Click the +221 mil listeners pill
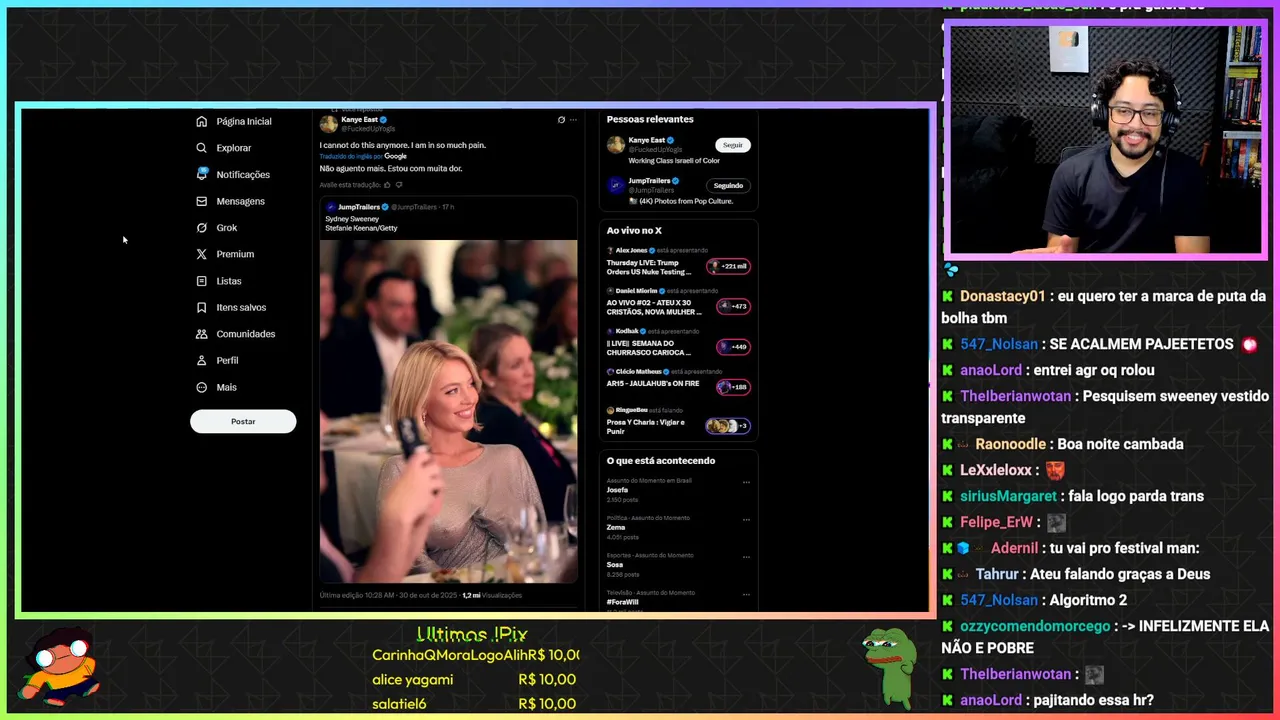This screenshot has height=720, width=1280. tap(728, 266)
